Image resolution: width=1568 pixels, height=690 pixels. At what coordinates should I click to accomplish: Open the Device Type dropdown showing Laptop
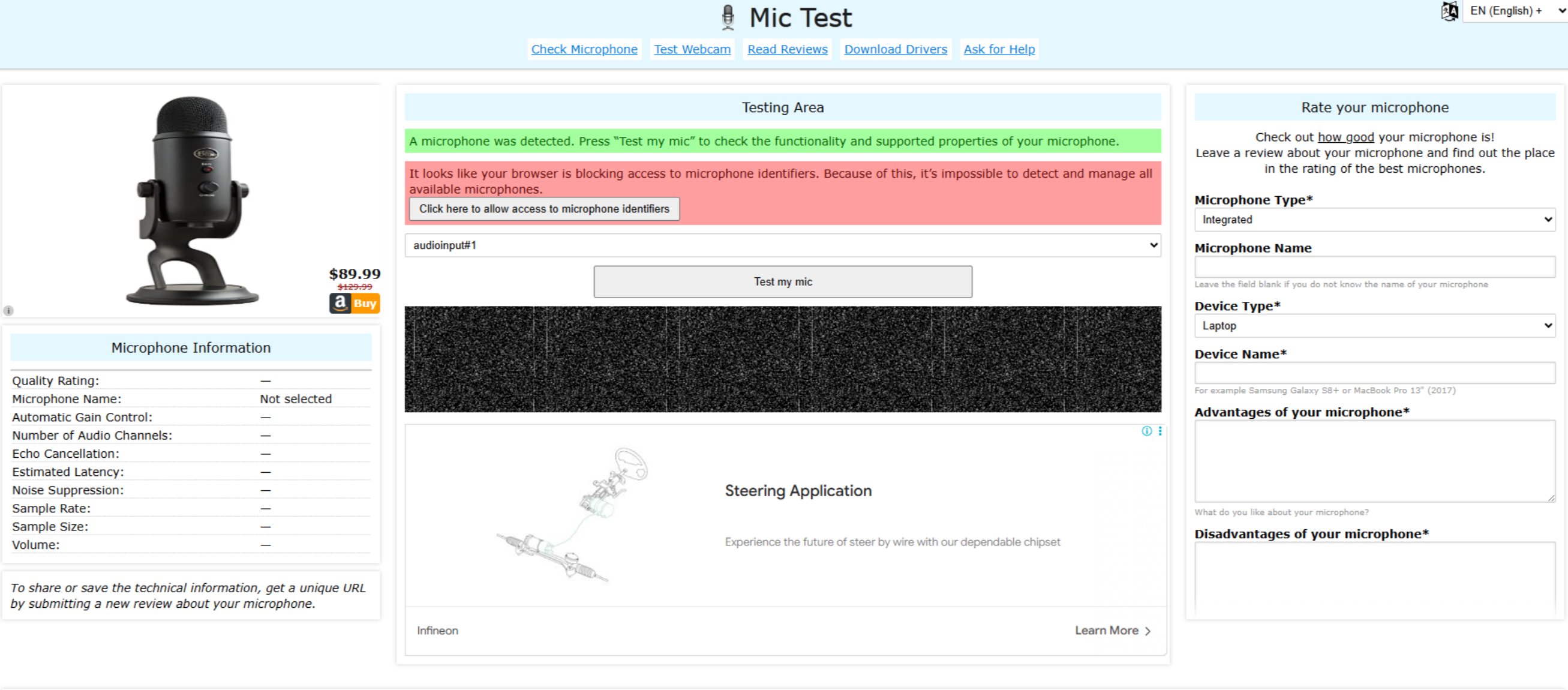coord(1374,325)
